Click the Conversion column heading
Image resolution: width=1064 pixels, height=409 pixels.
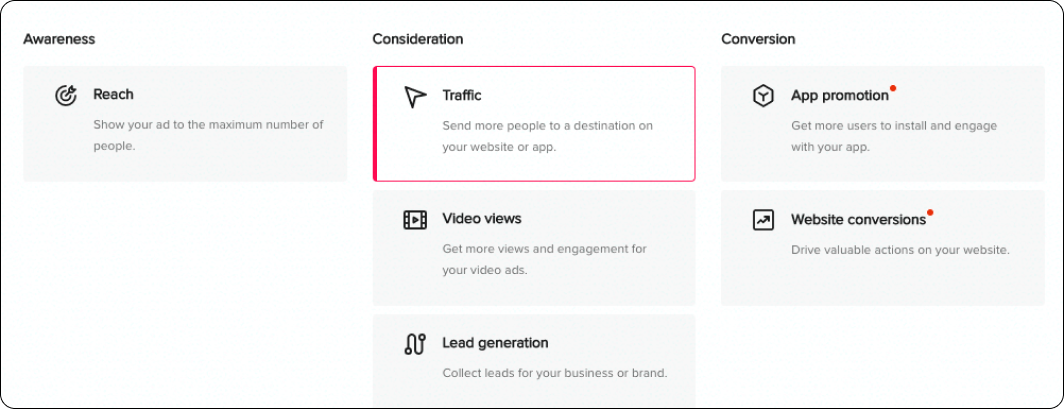[758, 39]
